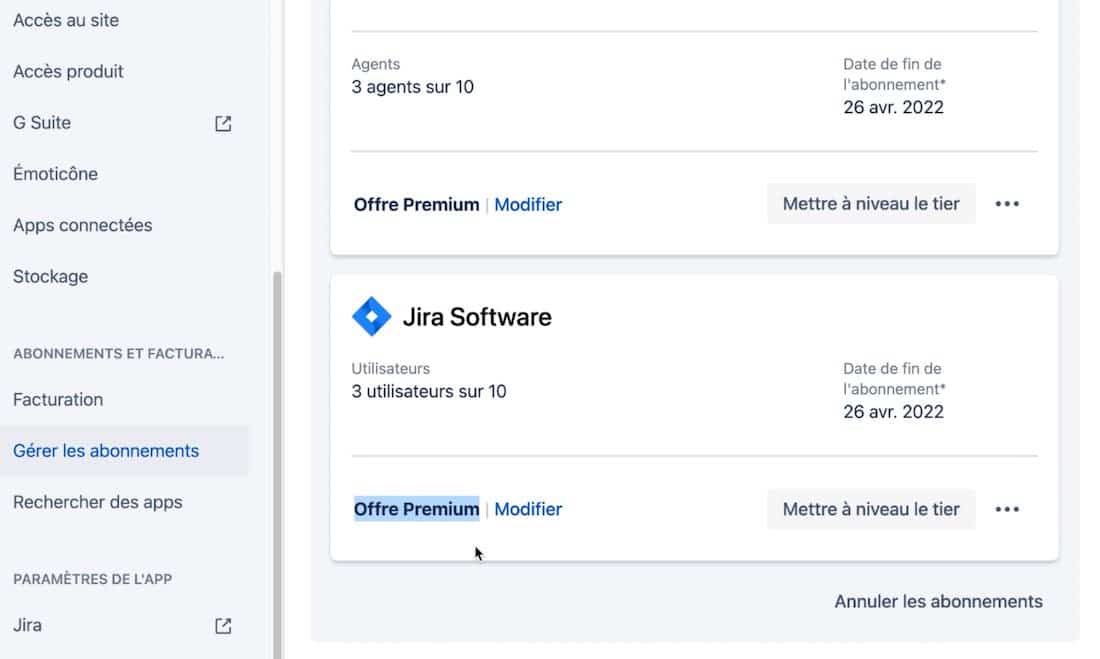The height and width of the screenshot is (659, 1100).
Task: Click Mettre à niveau le tier for agents card
Action: tap(871, 204)
